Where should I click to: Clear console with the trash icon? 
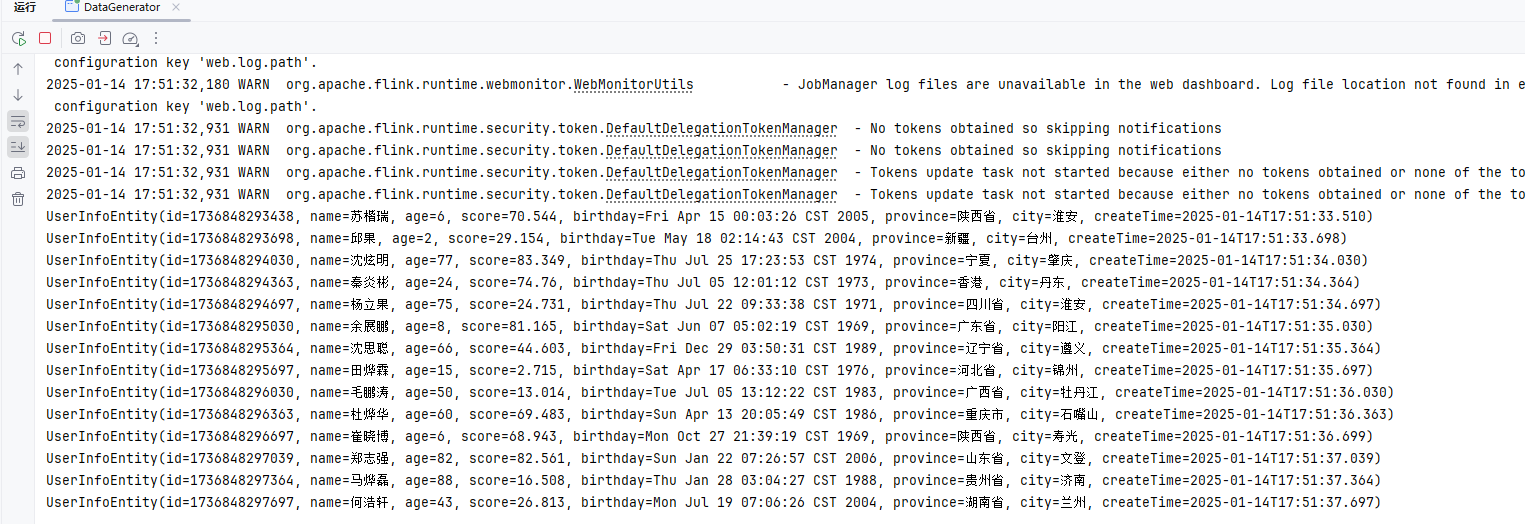point(18,199)
